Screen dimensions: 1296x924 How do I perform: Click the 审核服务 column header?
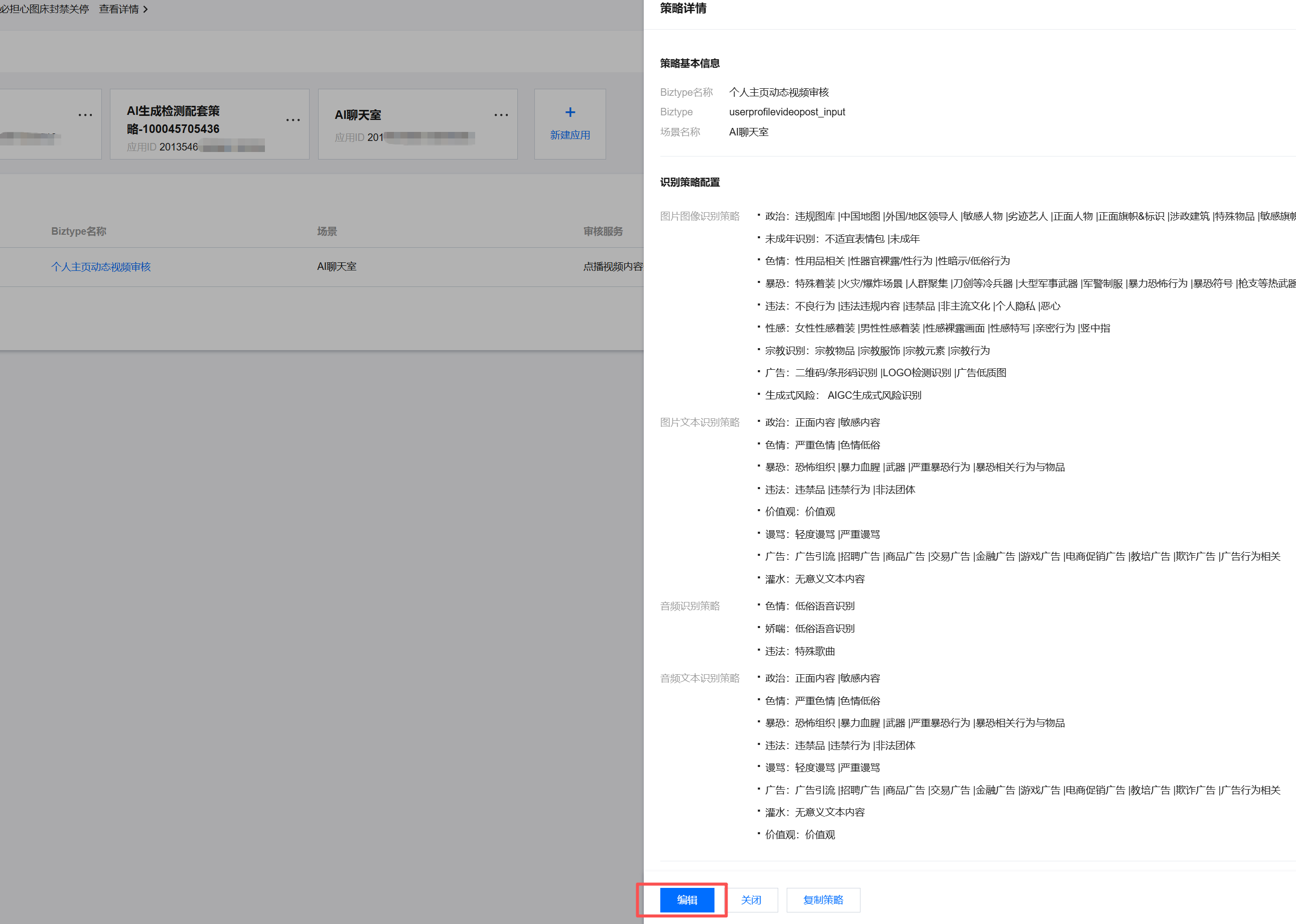(603, 231)
